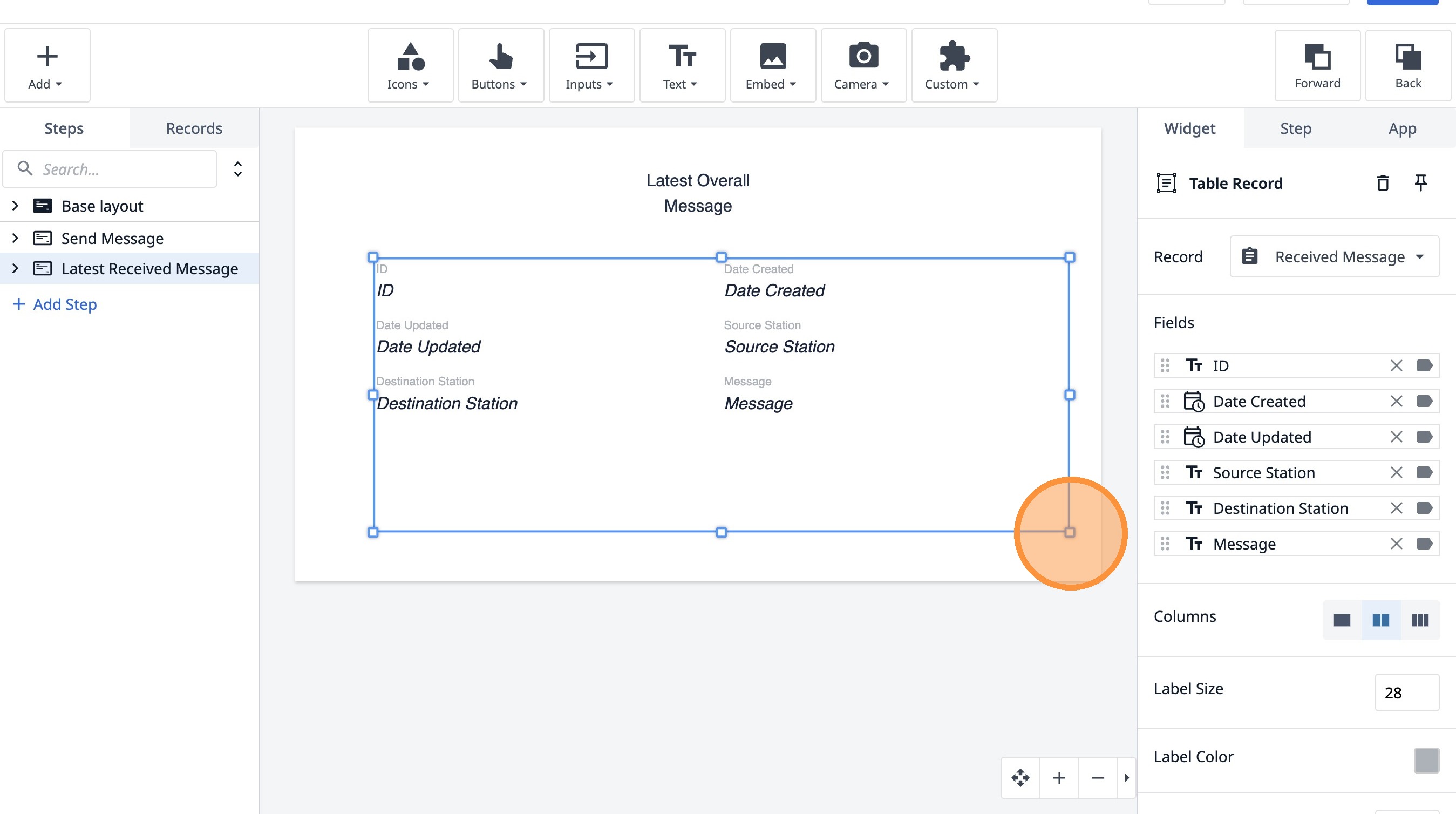Open the Label Color swatch
1456x814 pixels.
click(1426, 759)
